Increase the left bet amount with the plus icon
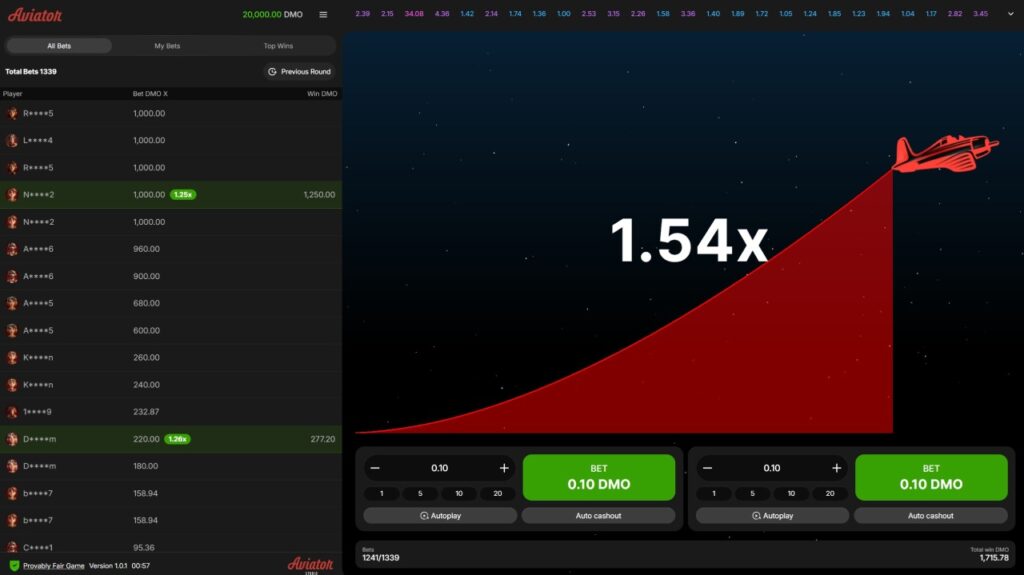The image size is (1024, 575). tap(504, 468)
